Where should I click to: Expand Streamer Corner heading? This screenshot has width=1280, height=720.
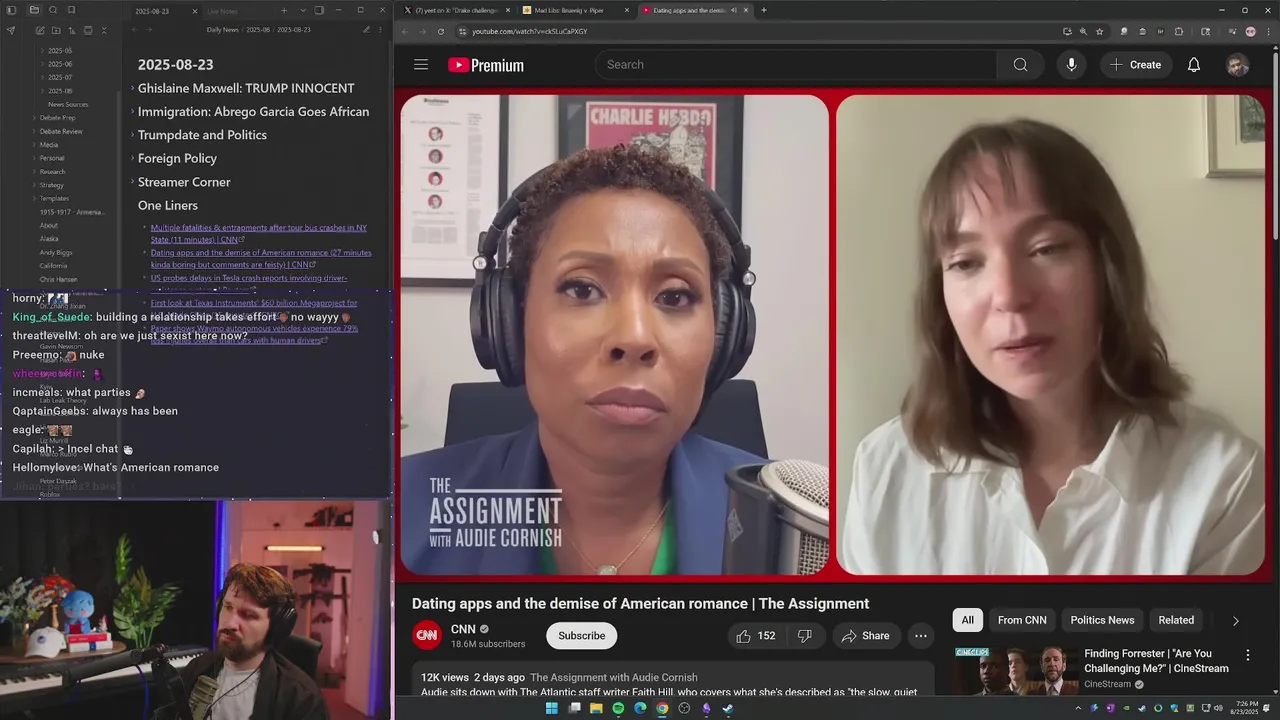(132, 182)
